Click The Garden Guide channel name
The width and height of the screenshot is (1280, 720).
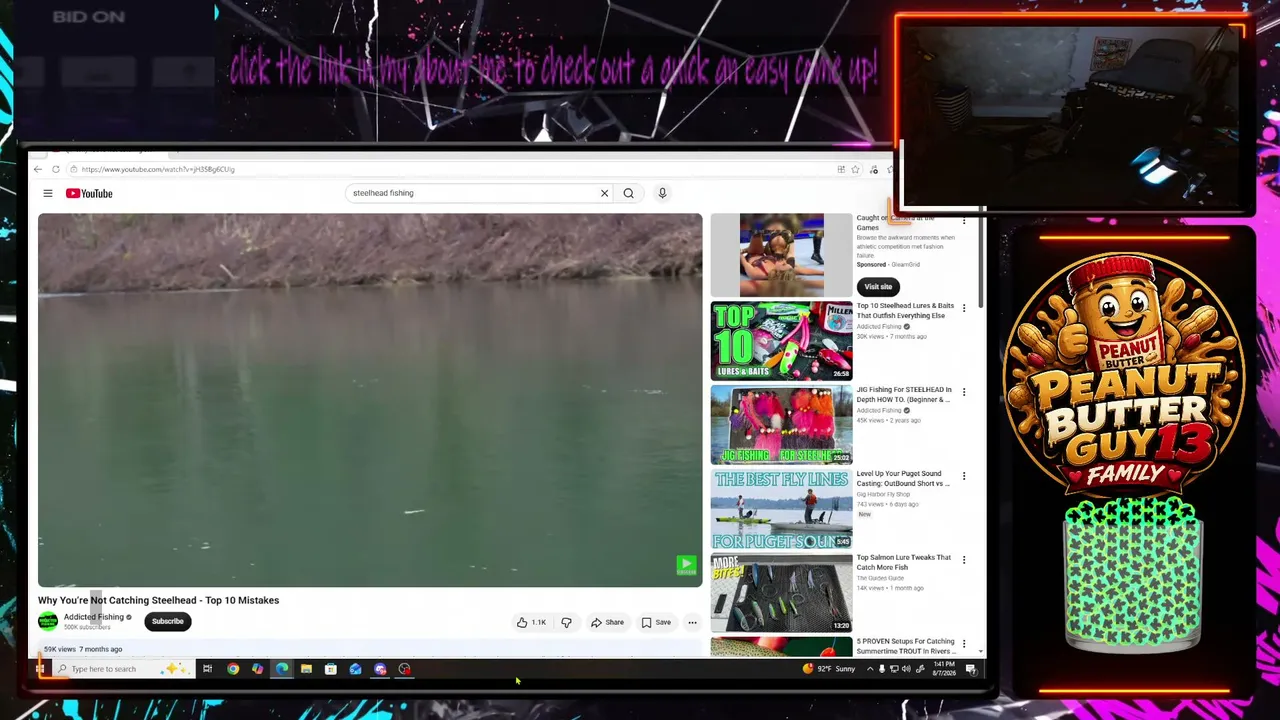pos(880,578)
